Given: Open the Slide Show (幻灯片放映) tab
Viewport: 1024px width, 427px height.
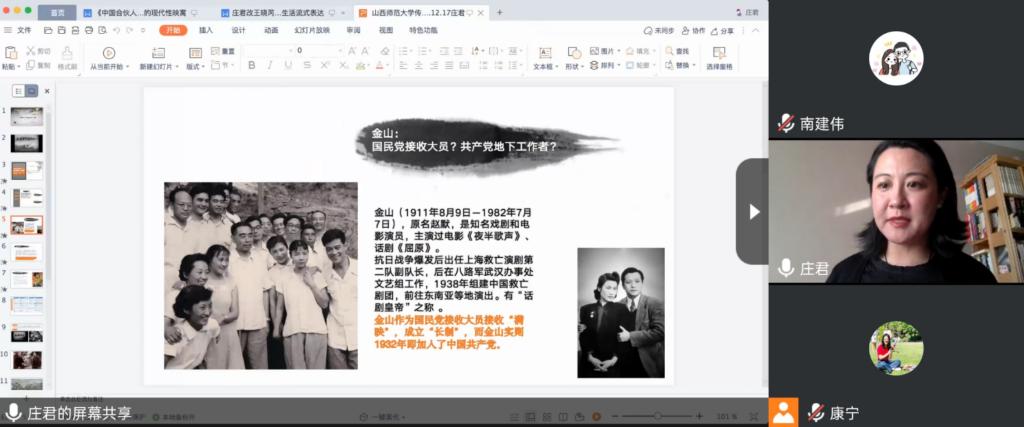Looking at the screenshot, I should [x=311, y=31].
